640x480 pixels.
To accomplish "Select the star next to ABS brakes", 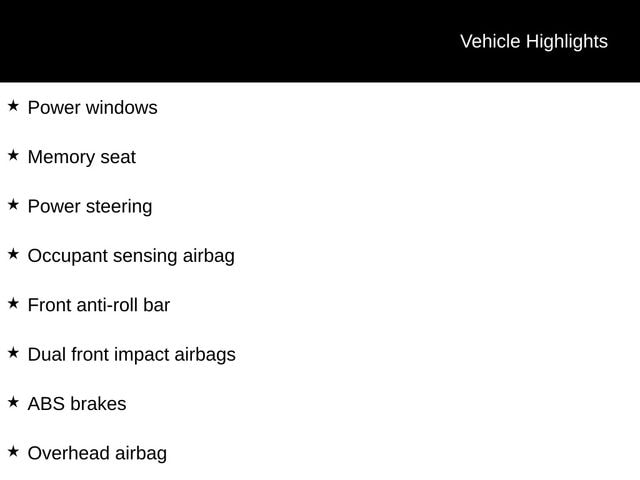I will (x=13, y=402).
